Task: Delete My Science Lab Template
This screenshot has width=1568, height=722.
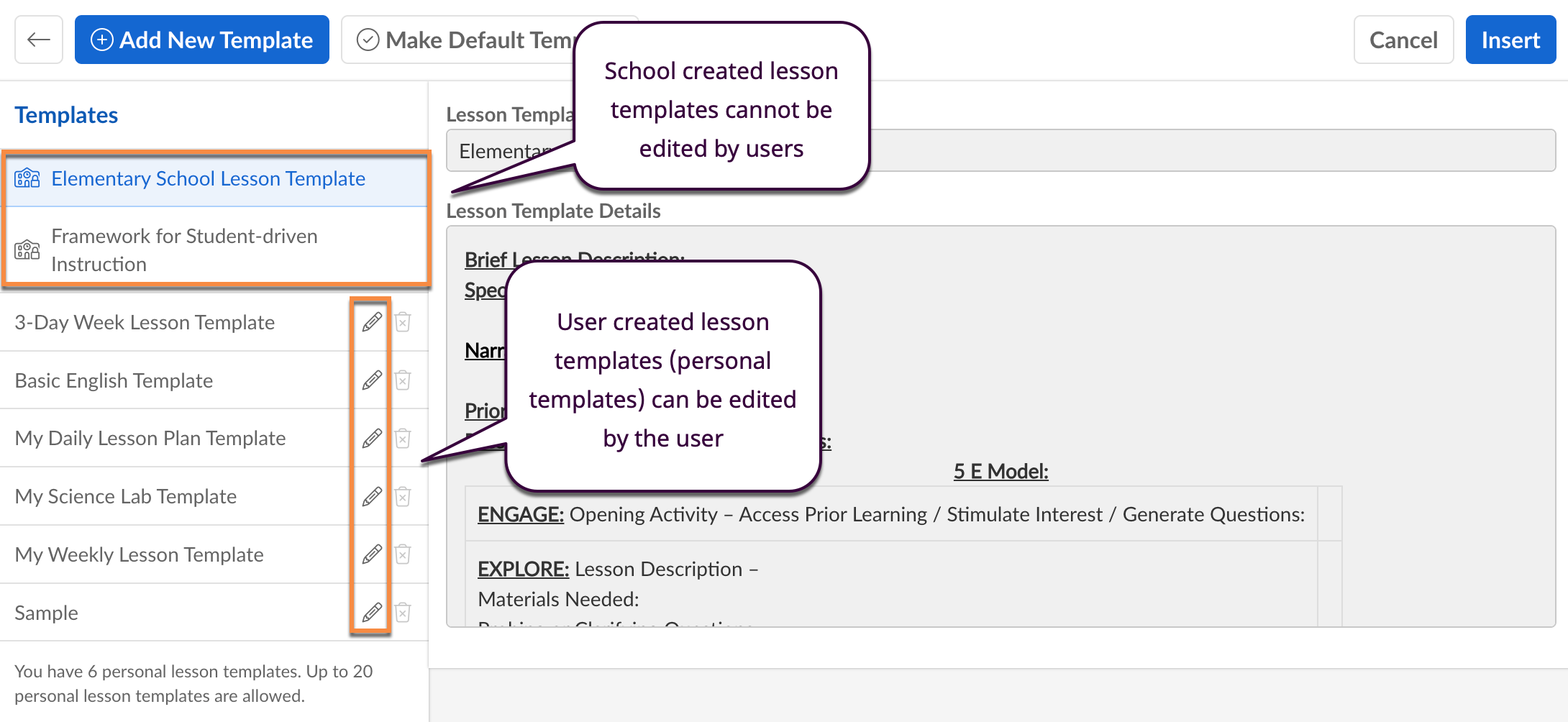Action: [x=403, y=496]
